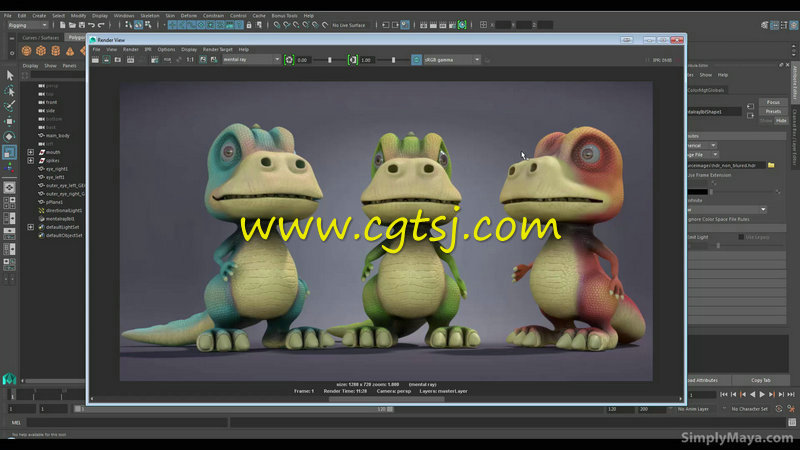The image size is (800, 450).
Task: Click the Render Region icon in Render View
Action: click(x=106, y=60)
